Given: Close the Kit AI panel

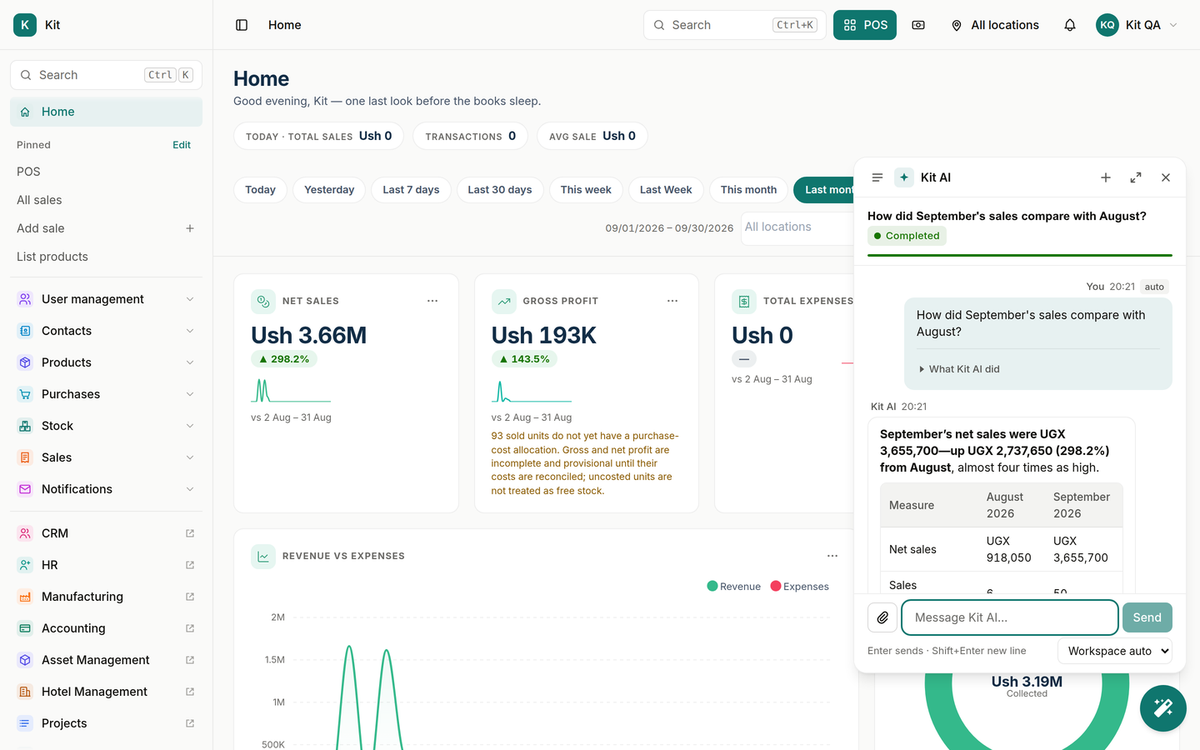Looking at the screenshot, I should [x=1166, y=177].
